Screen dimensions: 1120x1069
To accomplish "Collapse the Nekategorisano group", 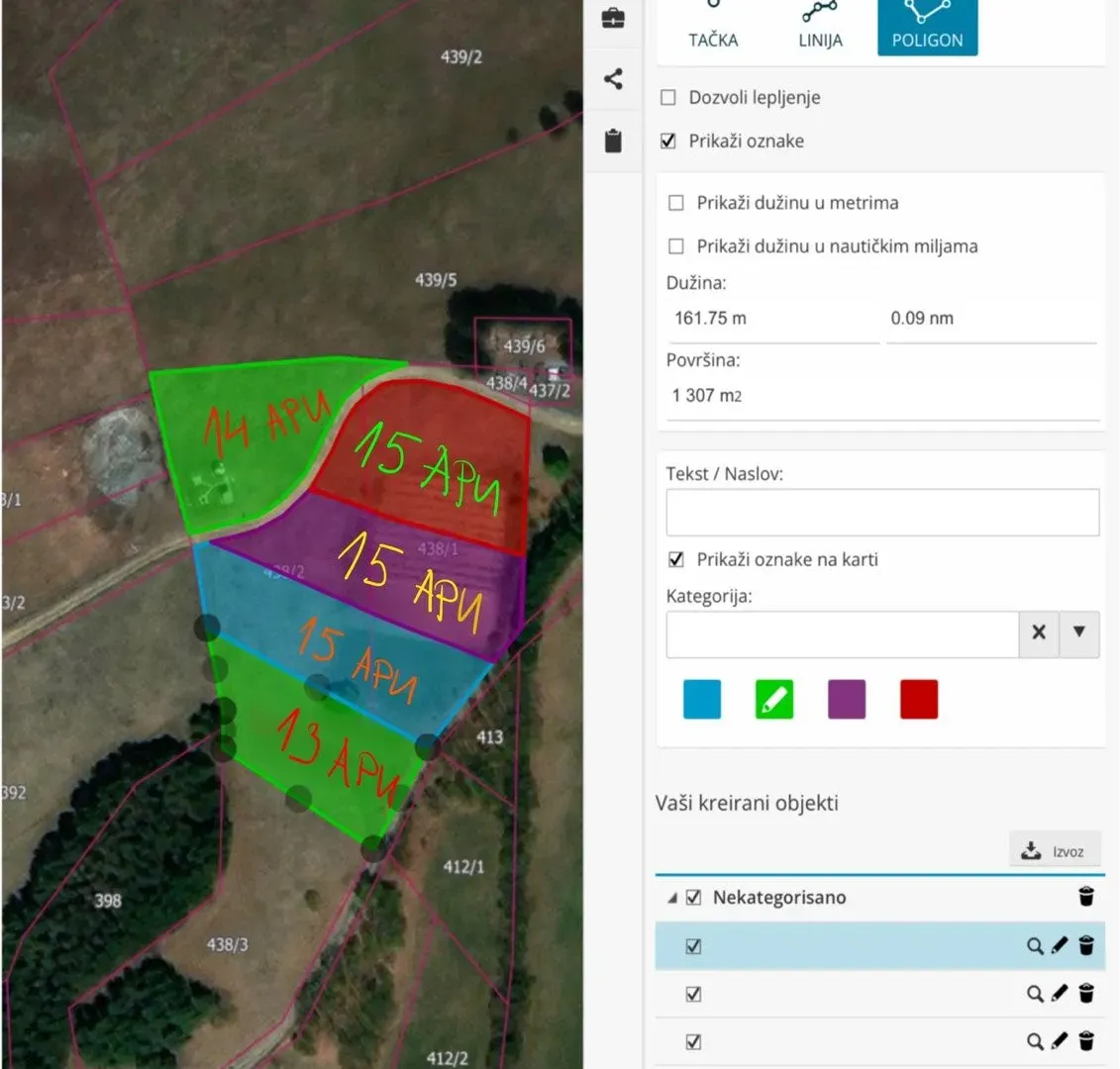I will click(x=672, y=899).
